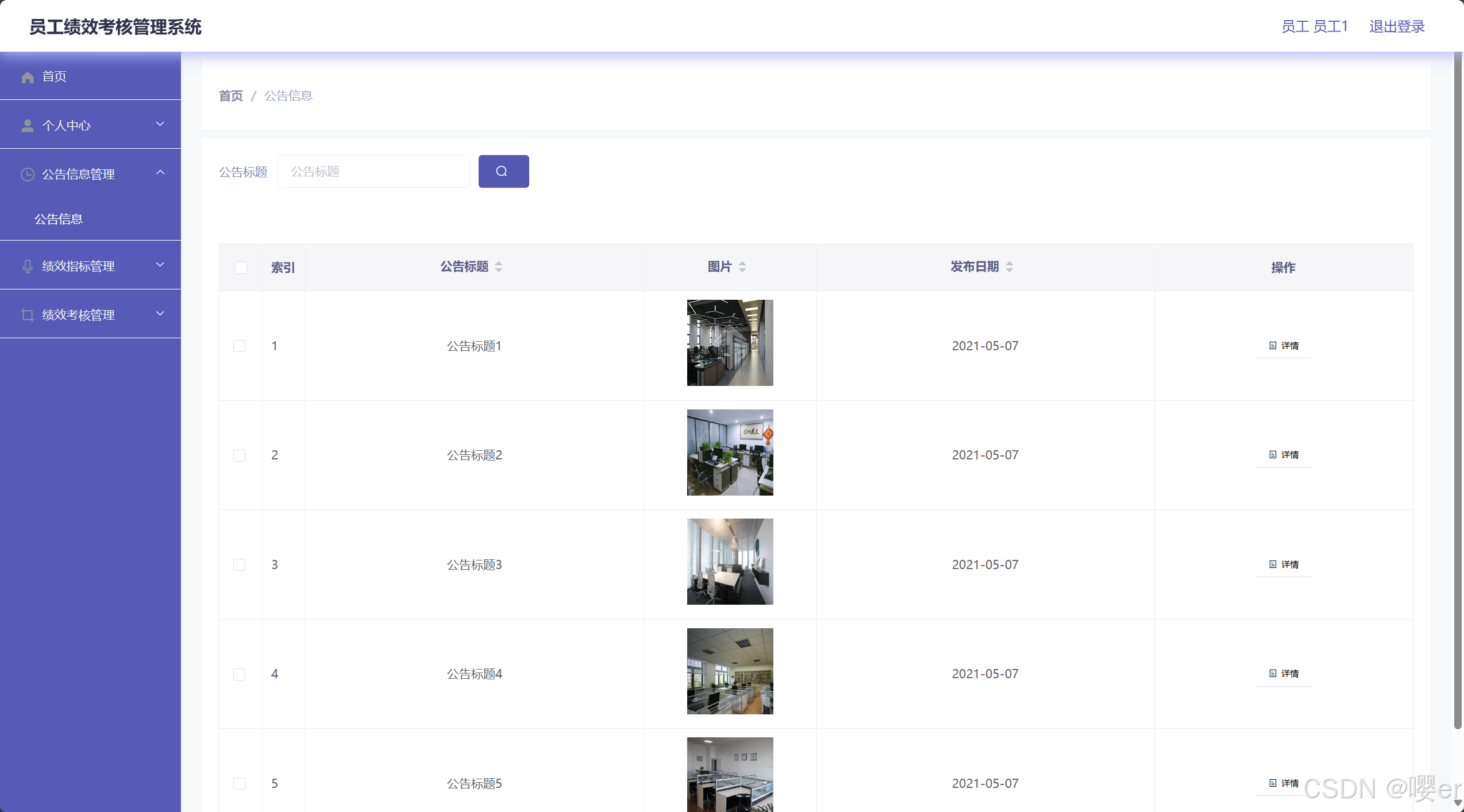This screenshot has height=812, width=1464.
Task: Click the magnifier search button
Action: pos(503,171)
